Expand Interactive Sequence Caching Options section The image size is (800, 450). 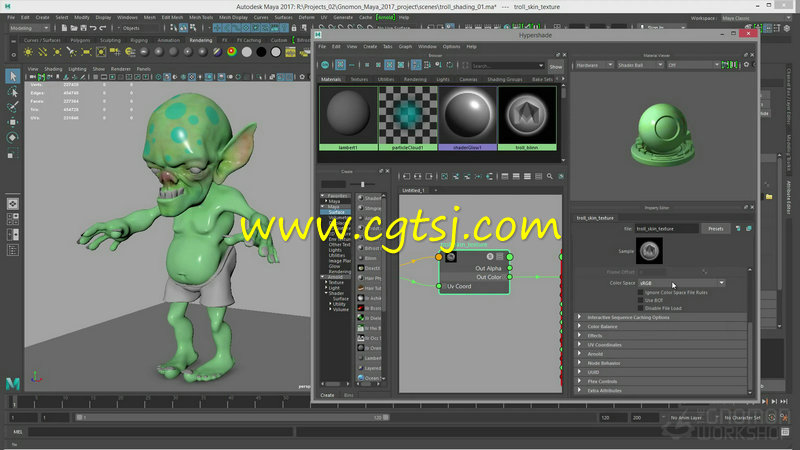(x=660, y=317)
